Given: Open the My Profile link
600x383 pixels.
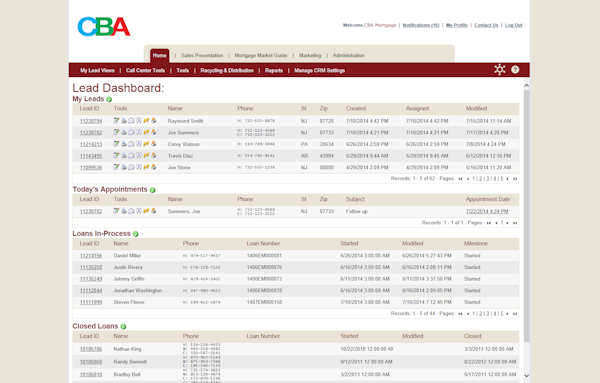Looking at the screenshot, I should click(x=457, y=25).
